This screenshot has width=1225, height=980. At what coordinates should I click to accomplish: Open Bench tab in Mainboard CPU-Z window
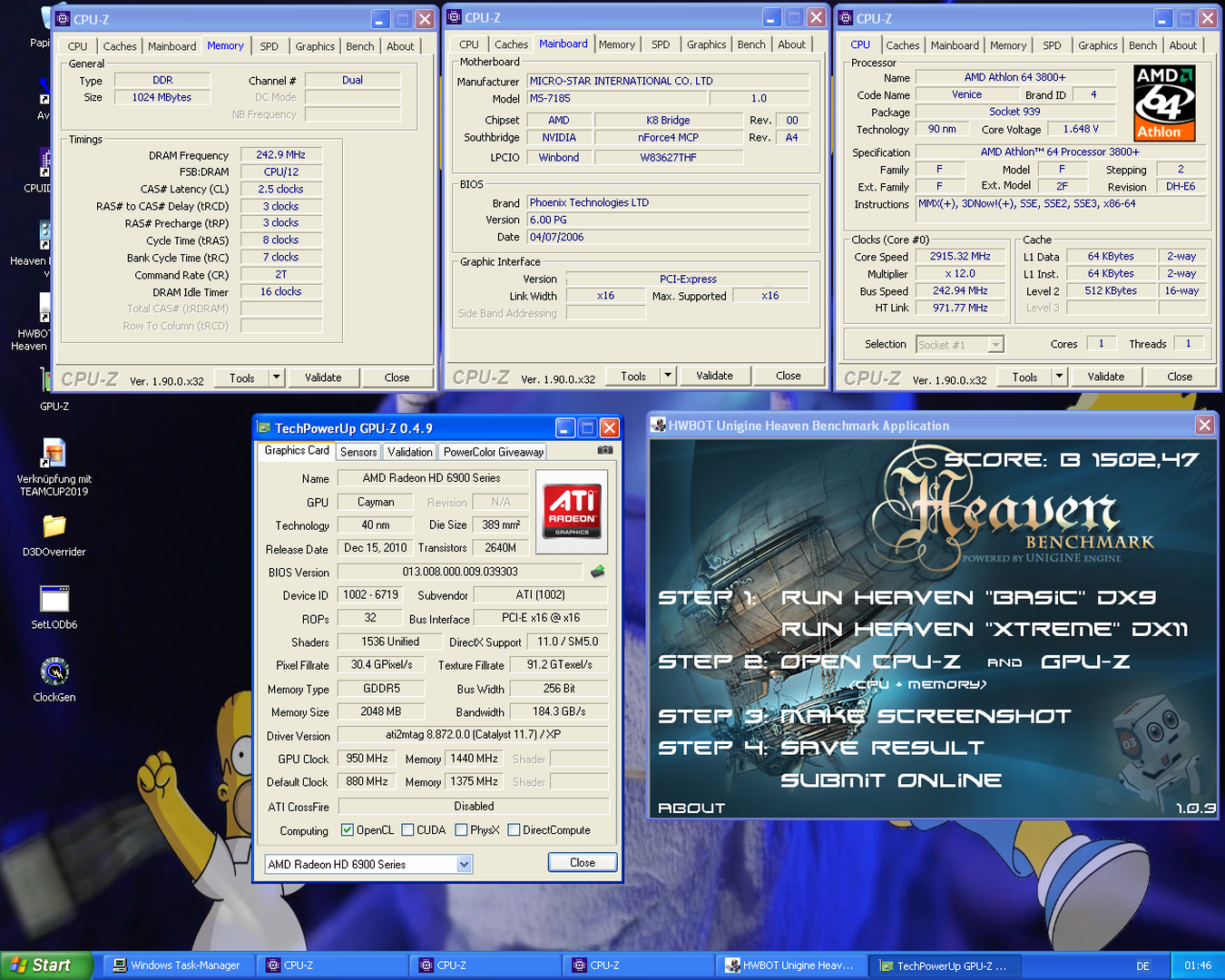751,44
